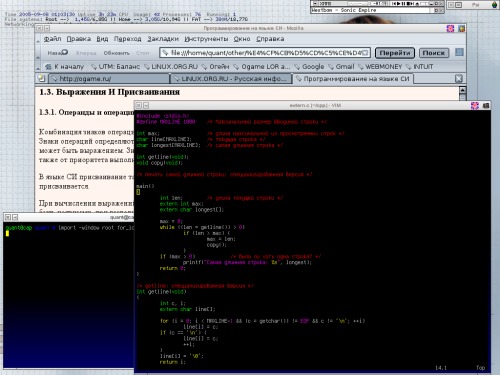Open the Огейм bookmark
Image resolution: width=500 pixels, height=375 pixels.
point(215,67)
